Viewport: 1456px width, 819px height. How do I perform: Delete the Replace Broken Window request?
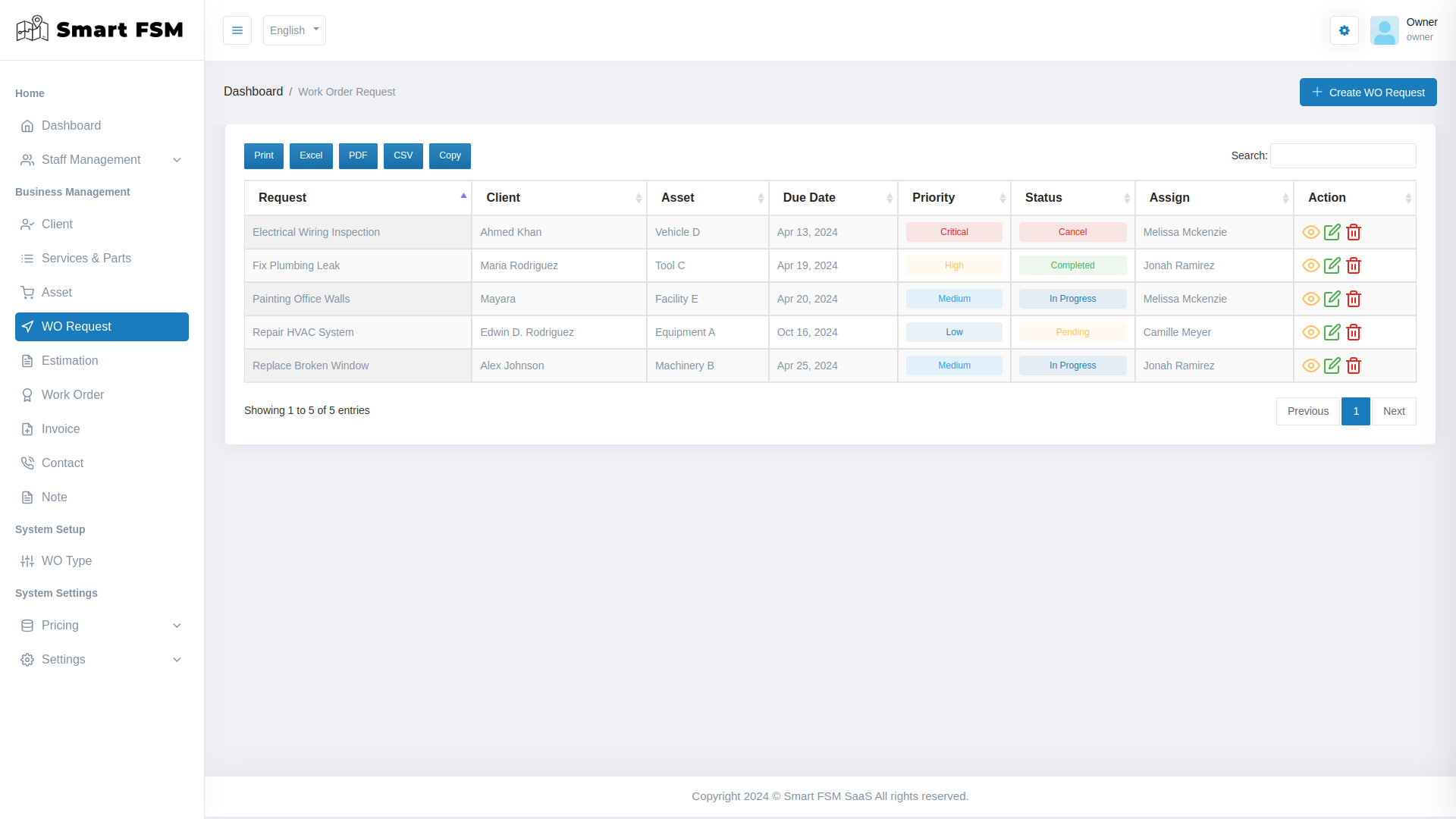pyautogui.click(x=1354, y=366)
